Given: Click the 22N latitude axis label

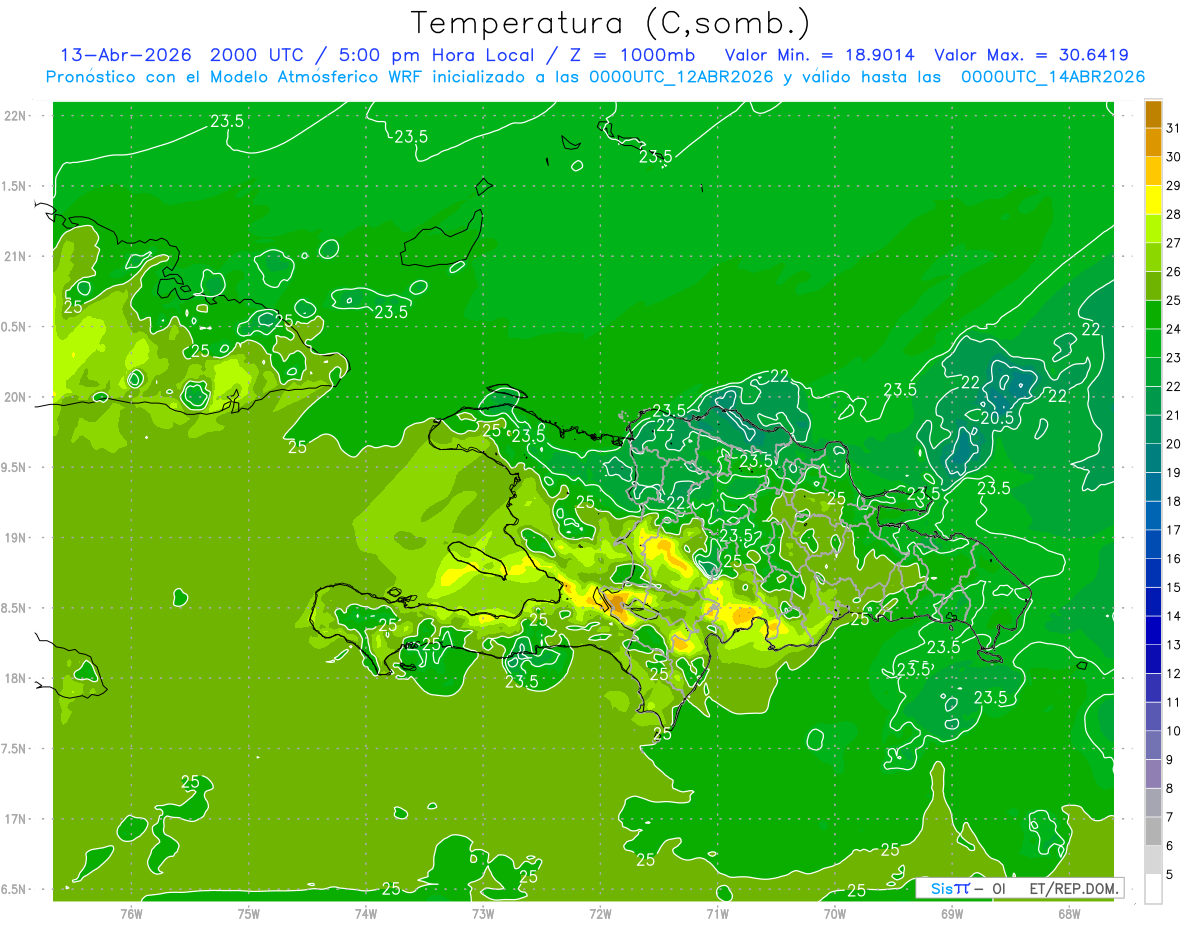Looking at the screenshot, I should coord(15,116).
